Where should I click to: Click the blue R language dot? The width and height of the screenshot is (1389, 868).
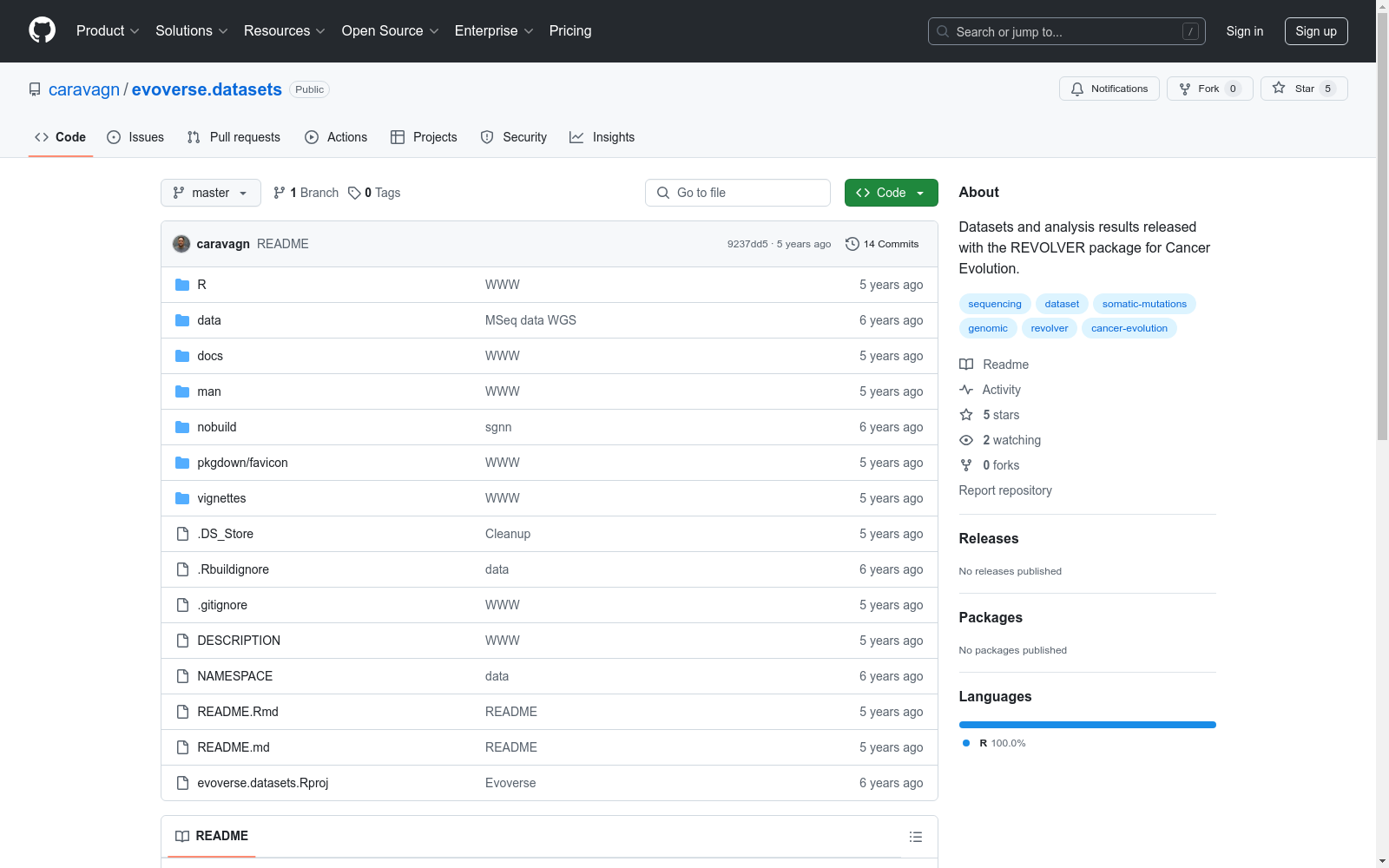point(966,743)
